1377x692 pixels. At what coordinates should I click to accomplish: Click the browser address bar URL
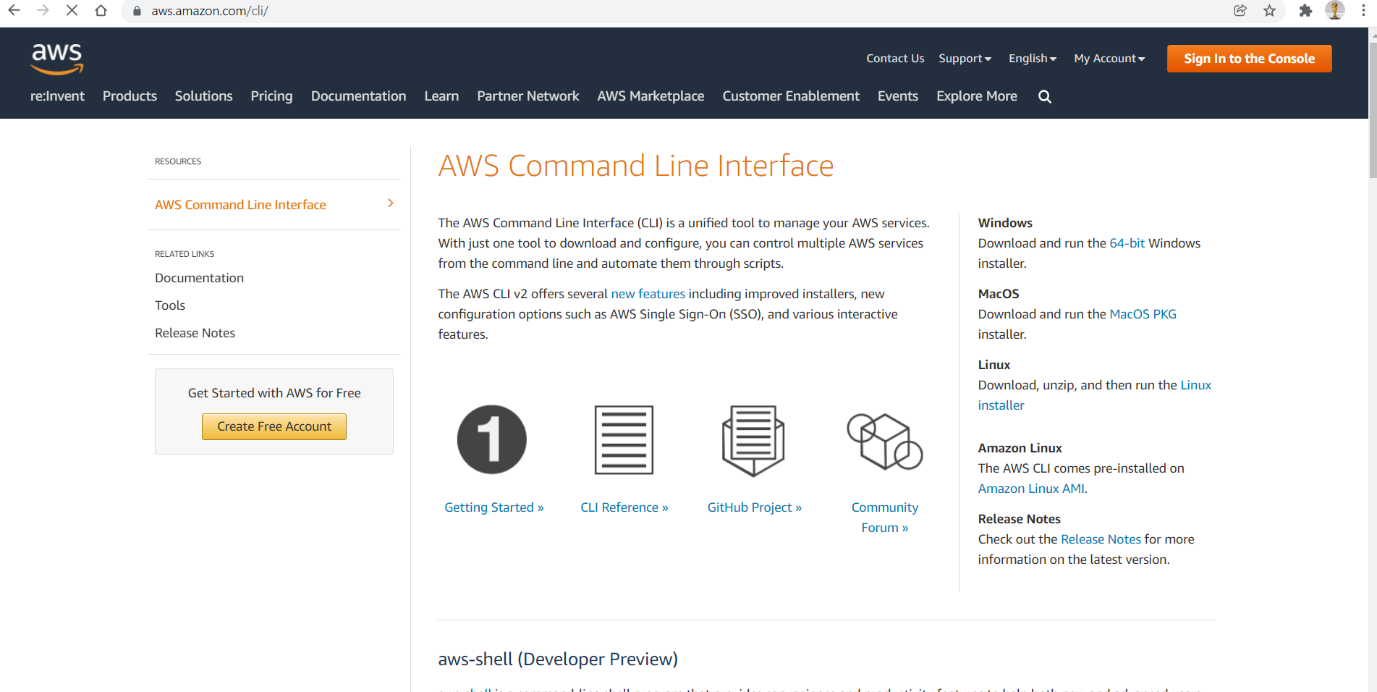point(210,11)
